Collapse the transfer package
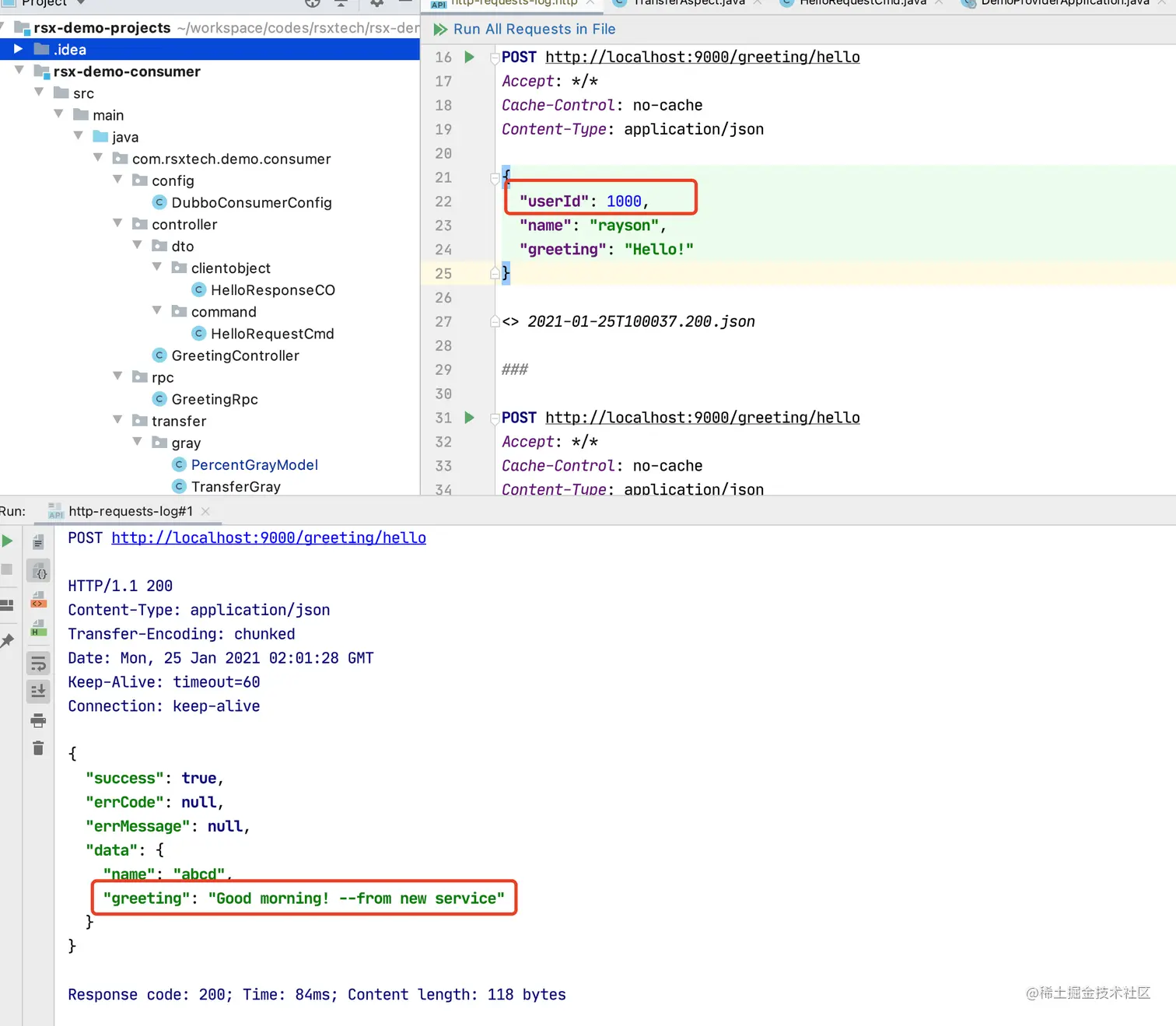 [x=117, y=419]
